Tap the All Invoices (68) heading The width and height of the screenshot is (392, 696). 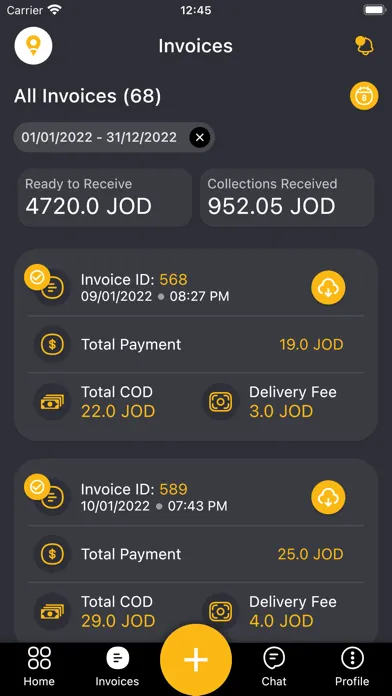tap(87, 96)
